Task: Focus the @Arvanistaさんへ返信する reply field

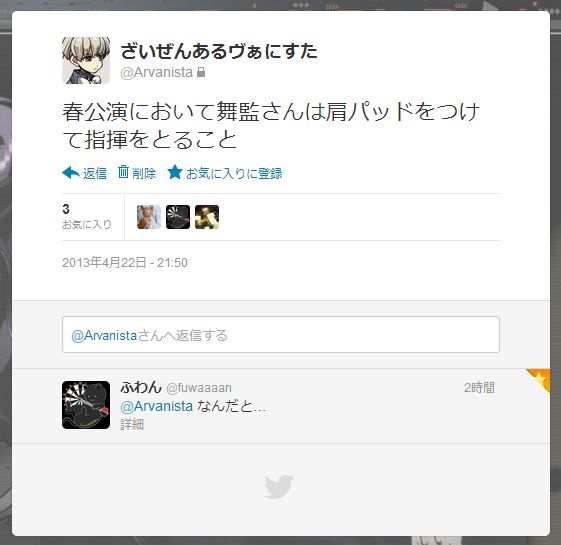Action: click(x=281, y=335)
